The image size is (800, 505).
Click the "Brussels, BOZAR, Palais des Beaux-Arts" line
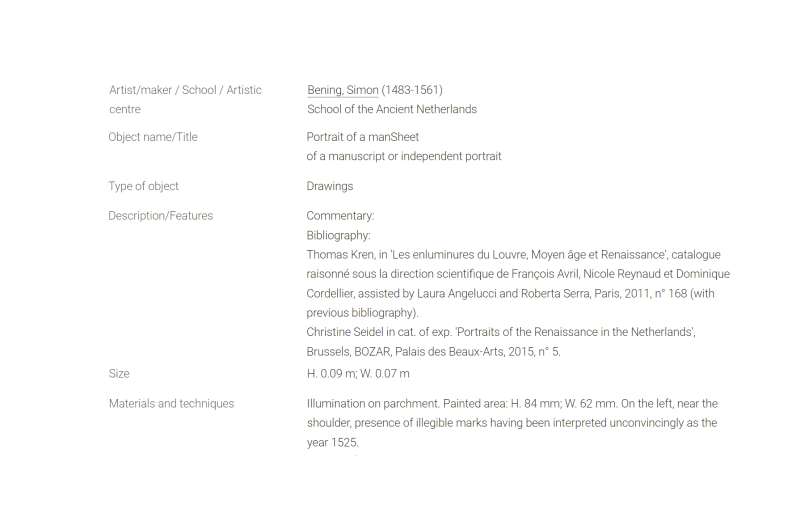[433, 351]
